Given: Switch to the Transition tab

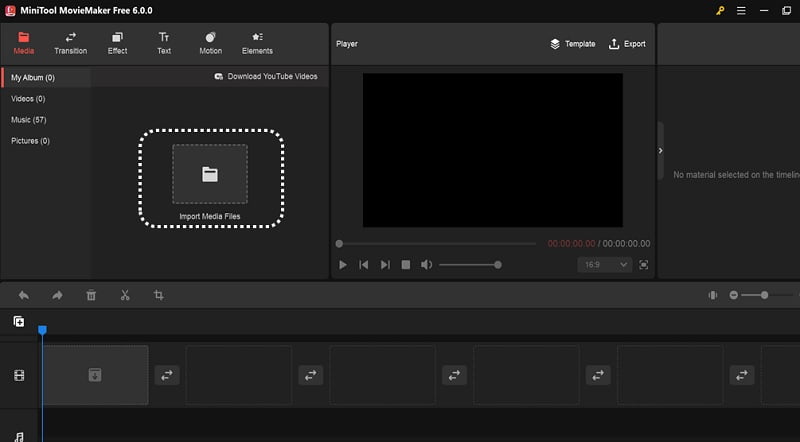Looking at the screenshot, I should click(x=70, y=43).
